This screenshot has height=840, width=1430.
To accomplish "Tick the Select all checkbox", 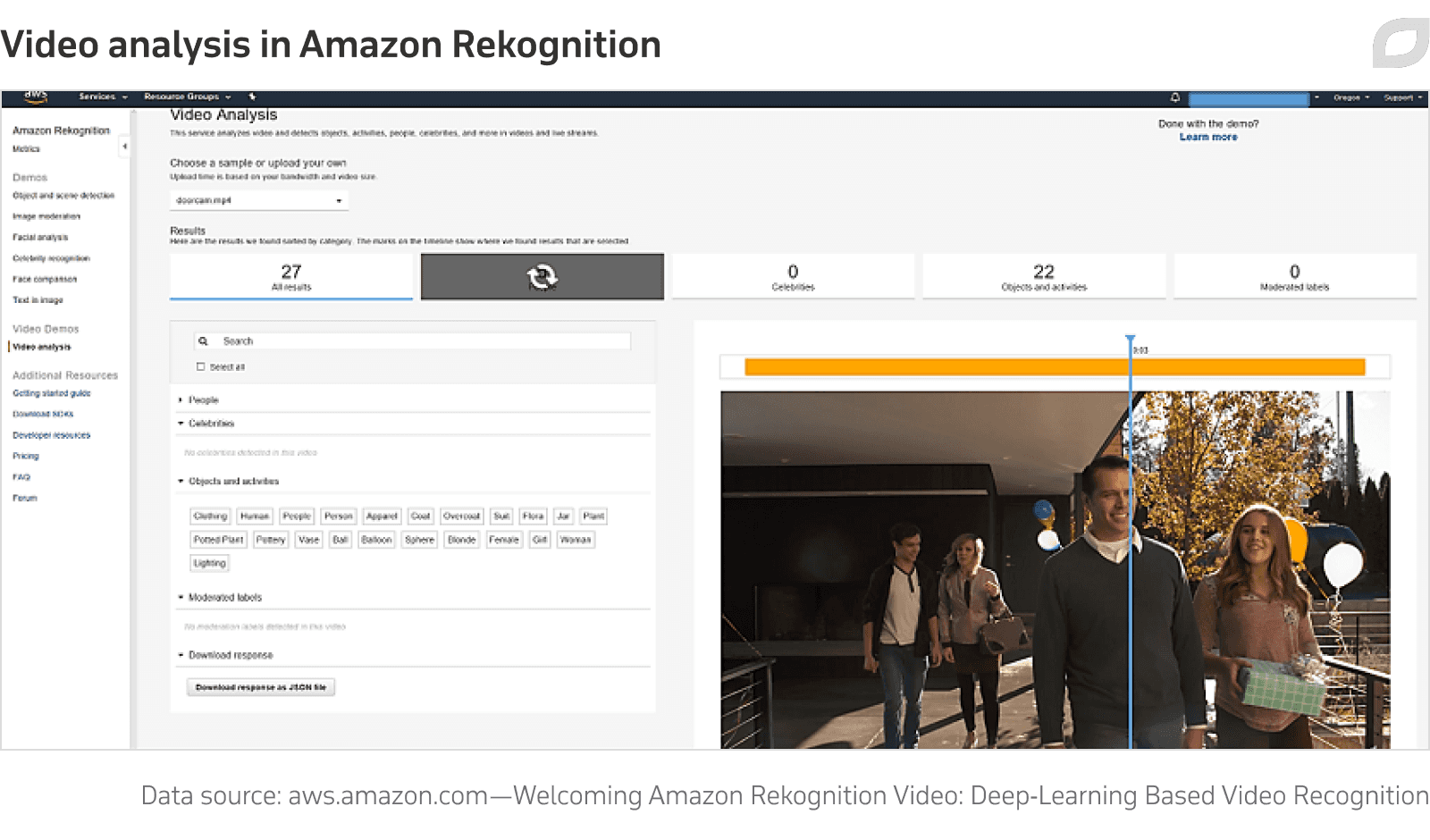I will click(x=201, y=366).
